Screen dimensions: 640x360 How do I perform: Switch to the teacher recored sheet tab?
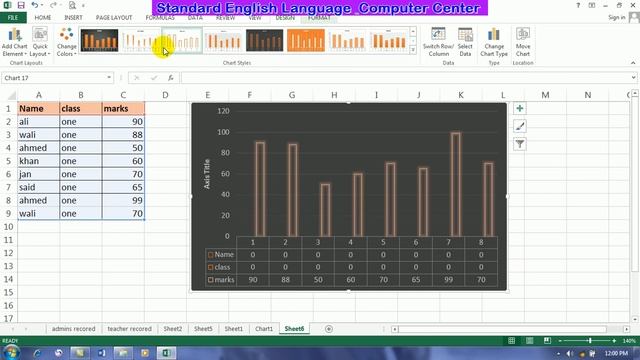pyautogui.click(x=129, y=329)
